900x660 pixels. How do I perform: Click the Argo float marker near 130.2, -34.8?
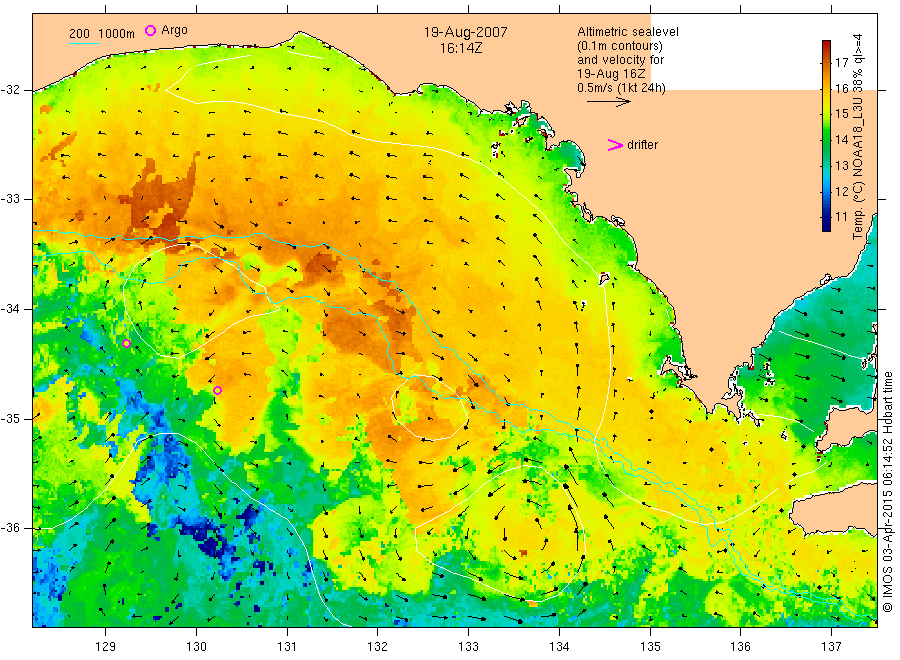tap(218, 391)
